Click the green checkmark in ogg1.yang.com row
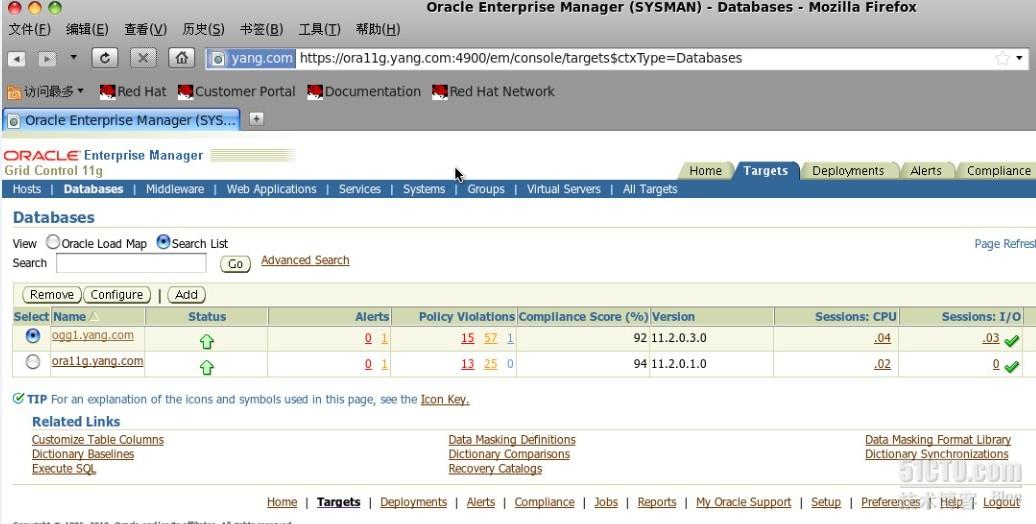The width and height of the screenshot is (1036, 524). [x=1012, y=341]
